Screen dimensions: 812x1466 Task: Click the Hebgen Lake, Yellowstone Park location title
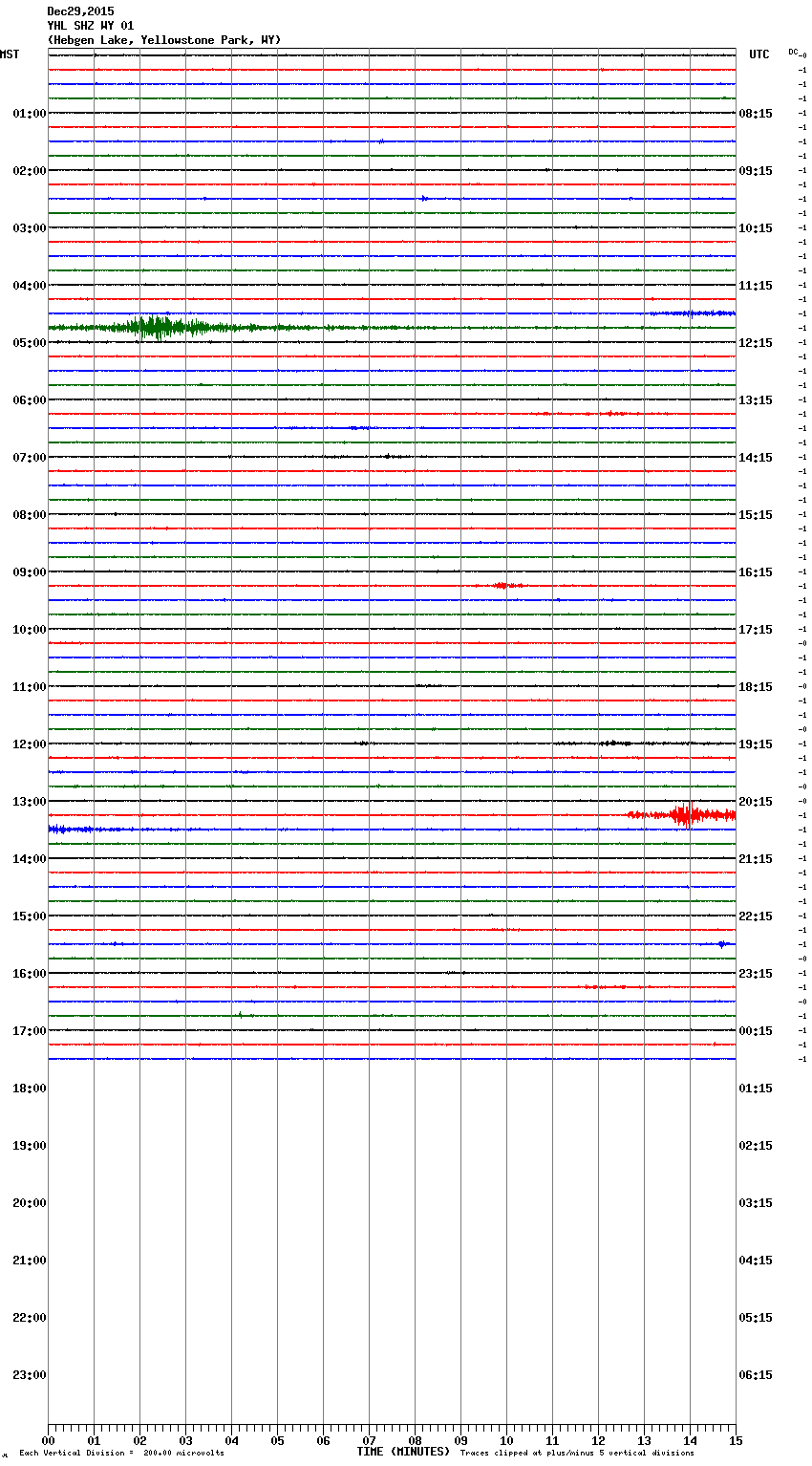(164, 40)
